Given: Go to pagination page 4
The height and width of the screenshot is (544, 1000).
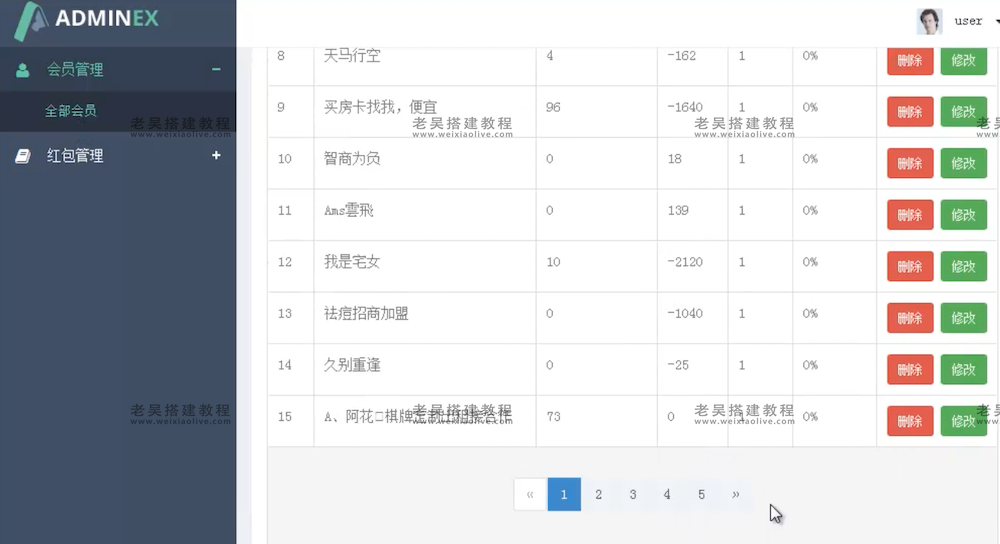Looking at the screenshot, I should click(x=666, y=494).
